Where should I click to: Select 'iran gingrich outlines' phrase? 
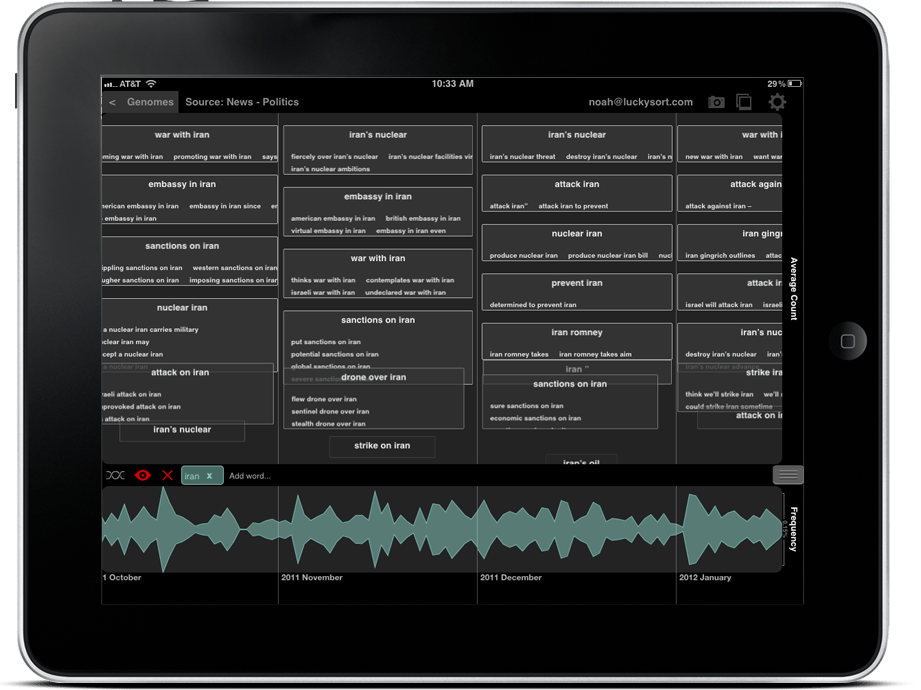pyautogui.click(x=720, y=255)
